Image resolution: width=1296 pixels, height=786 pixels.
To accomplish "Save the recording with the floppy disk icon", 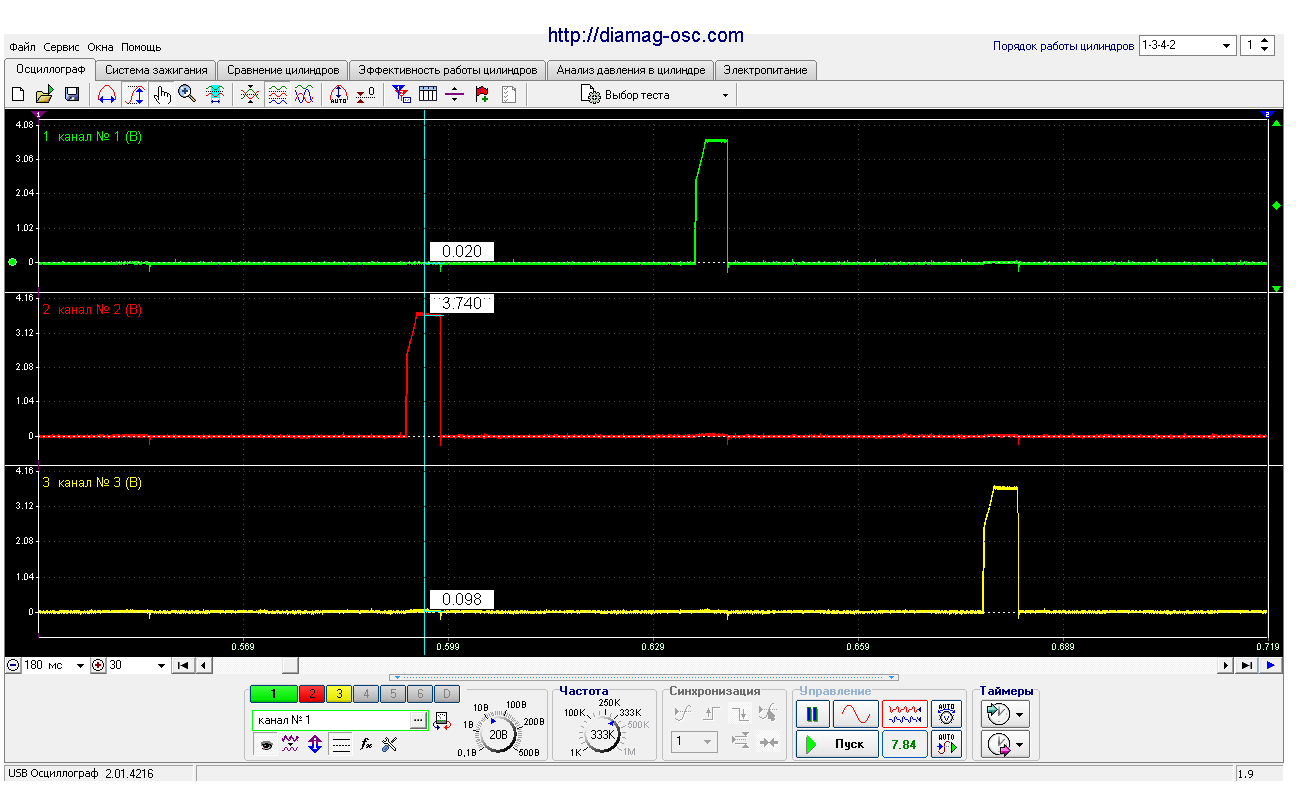I will 72,94.
